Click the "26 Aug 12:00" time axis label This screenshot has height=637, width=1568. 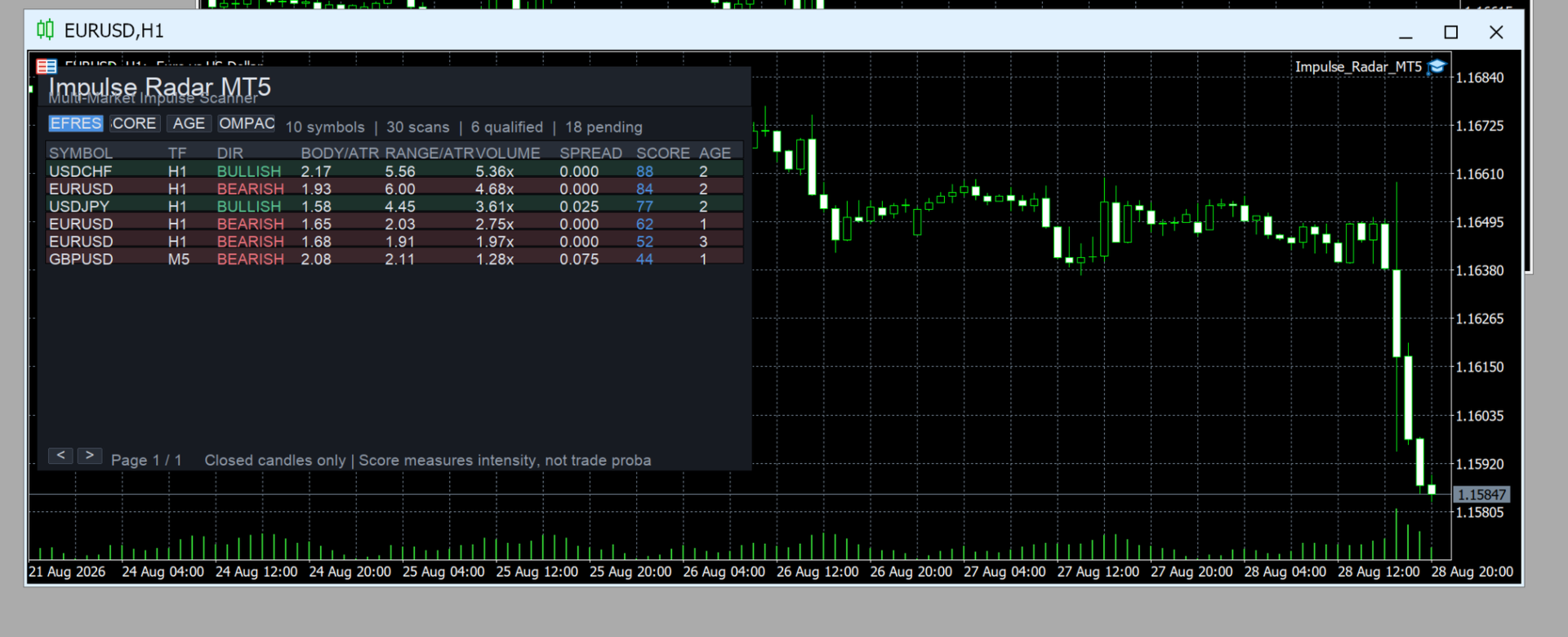817,572
